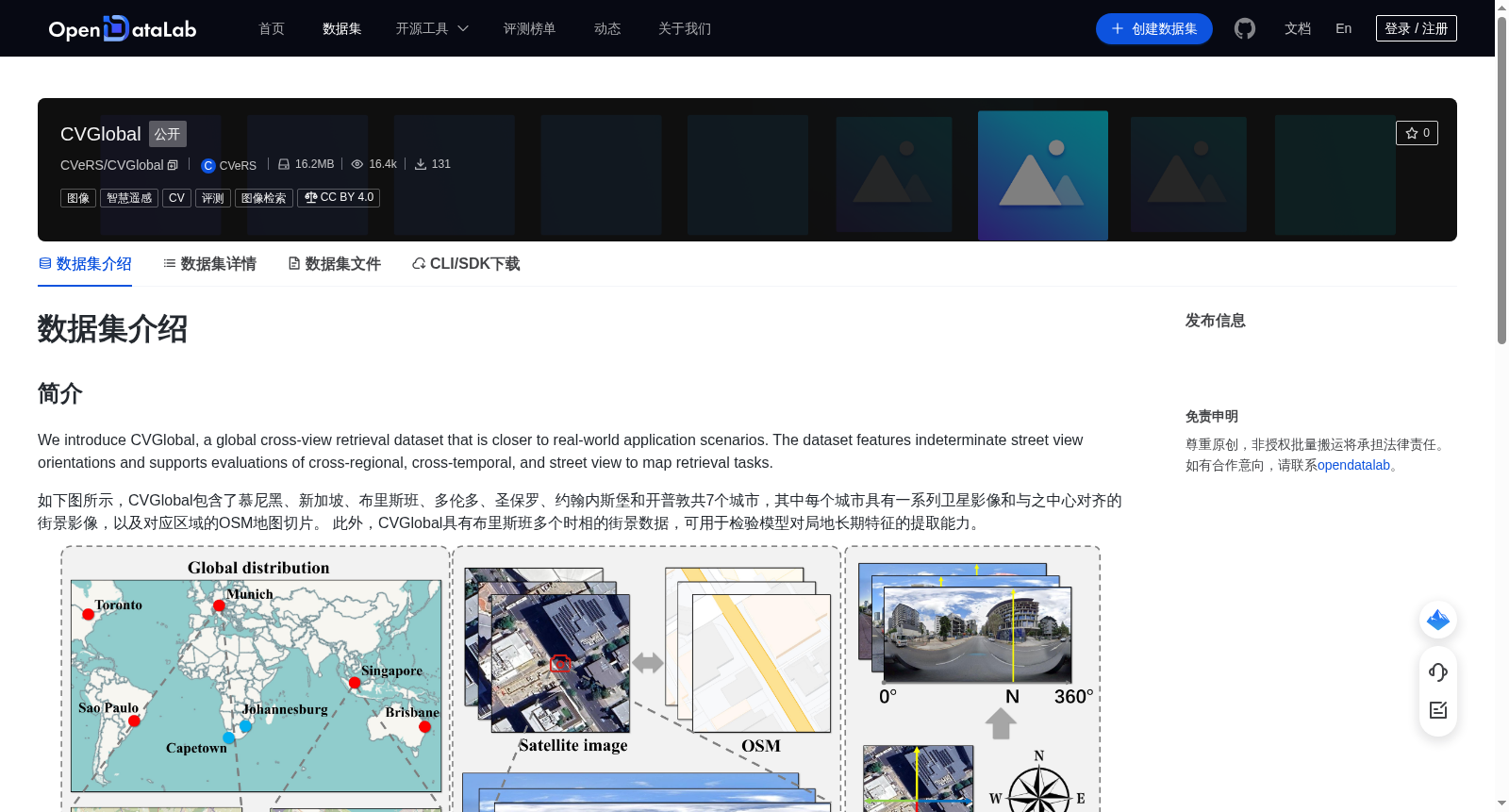Star the CVGlobal dataset
1509x812 pixels.
click(x=1417, y=133)
